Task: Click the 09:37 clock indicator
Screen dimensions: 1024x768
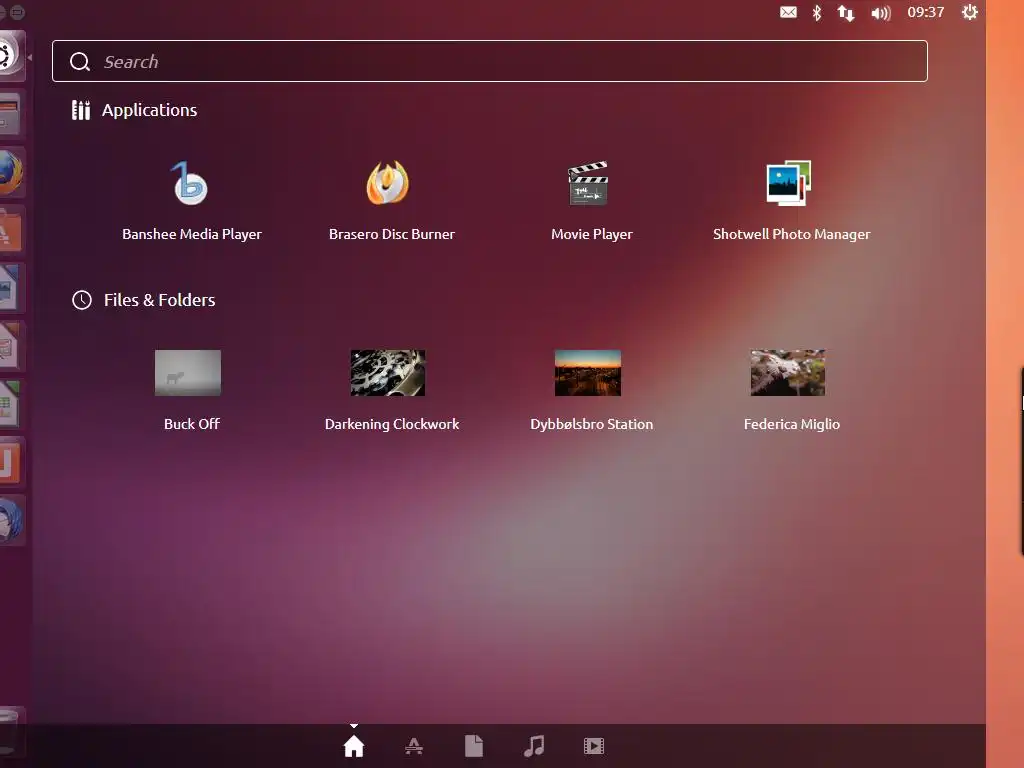Action: 925,12
